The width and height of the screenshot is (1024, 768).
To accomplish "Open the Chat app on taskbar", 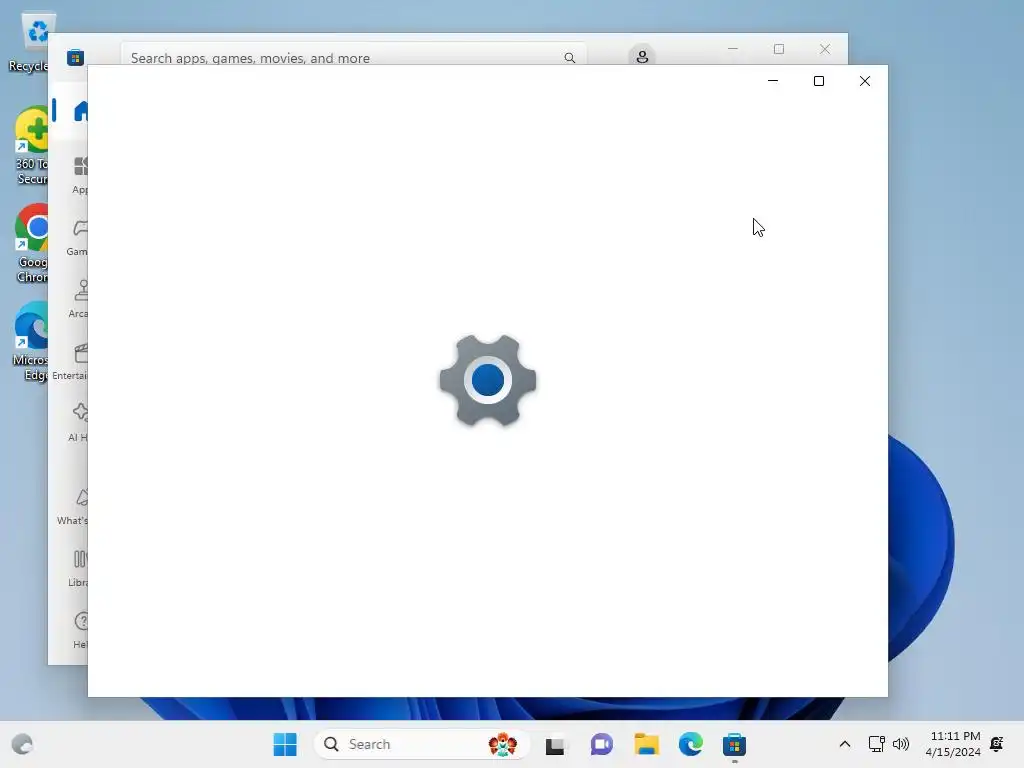I will (601, 744).
